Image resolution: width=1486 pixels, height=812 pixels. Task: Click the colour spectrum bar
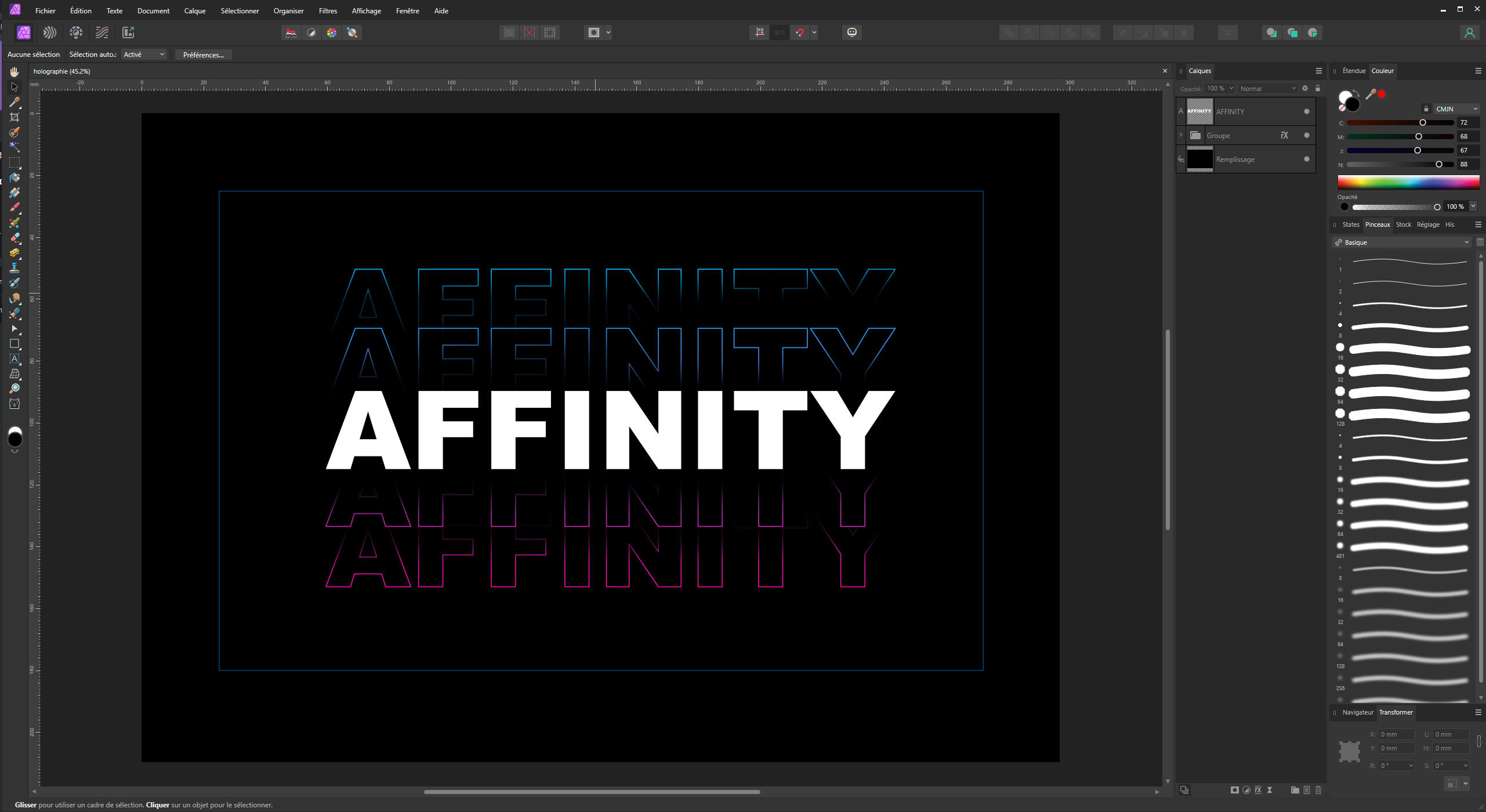[x=1408, y=182]
